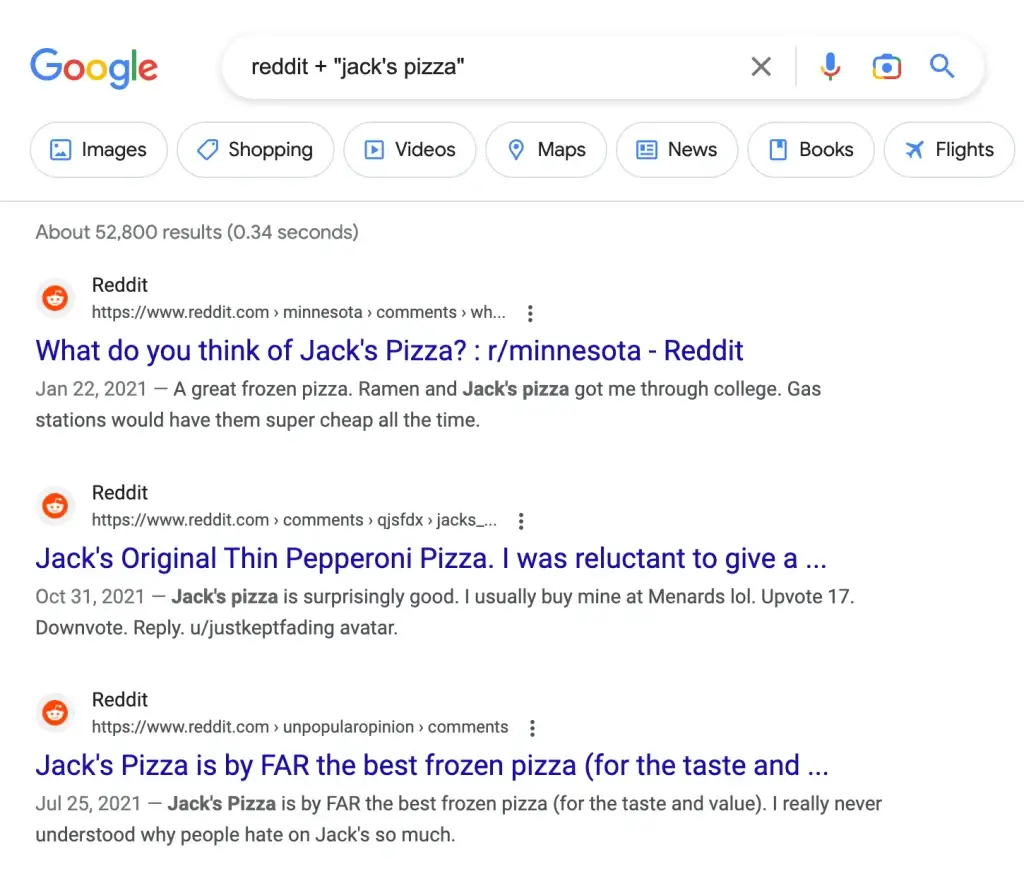Clear the search box with X icon
Screen dimensions: 1024x876
point(761,66)
